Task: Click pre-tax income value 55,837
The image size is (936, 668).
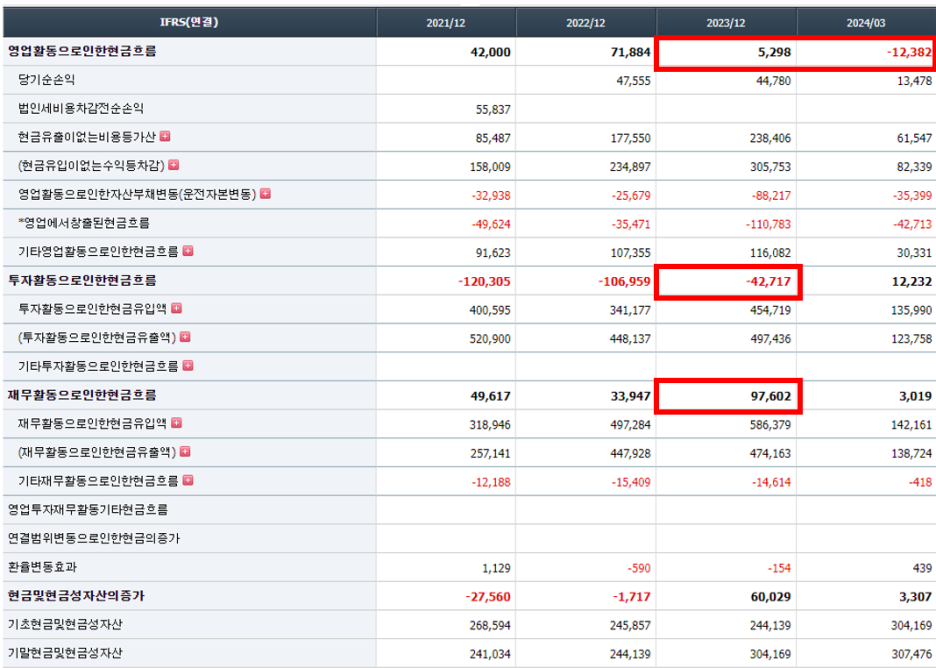Action: 493,109
